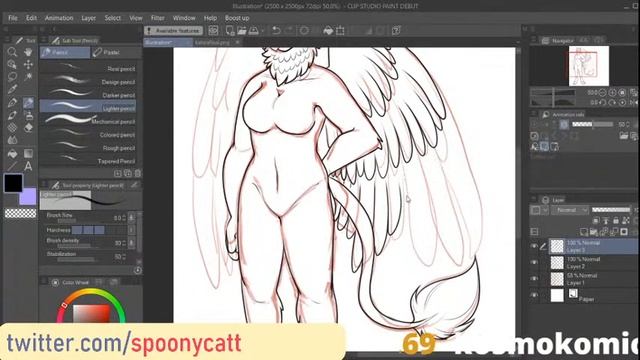Select the Auto select magic wand tool
This screenshot has height=360, width=640.
tap(28, 77)
